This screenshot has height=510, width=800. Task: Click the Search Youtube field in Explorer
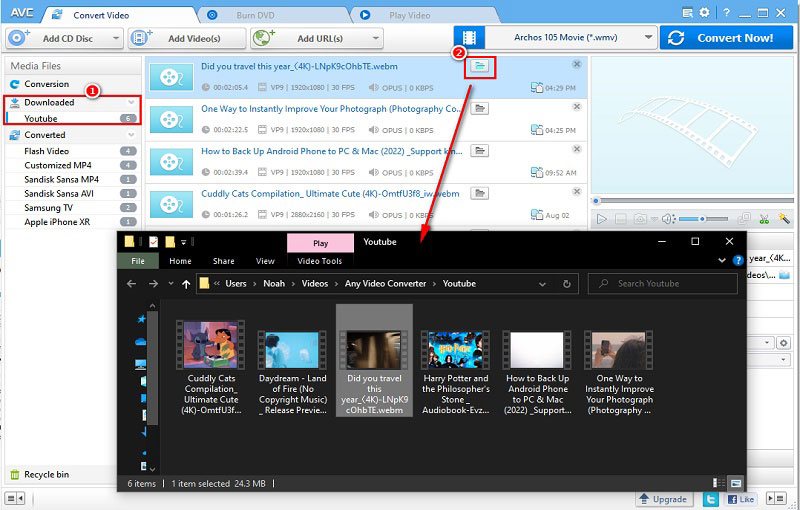663,284
